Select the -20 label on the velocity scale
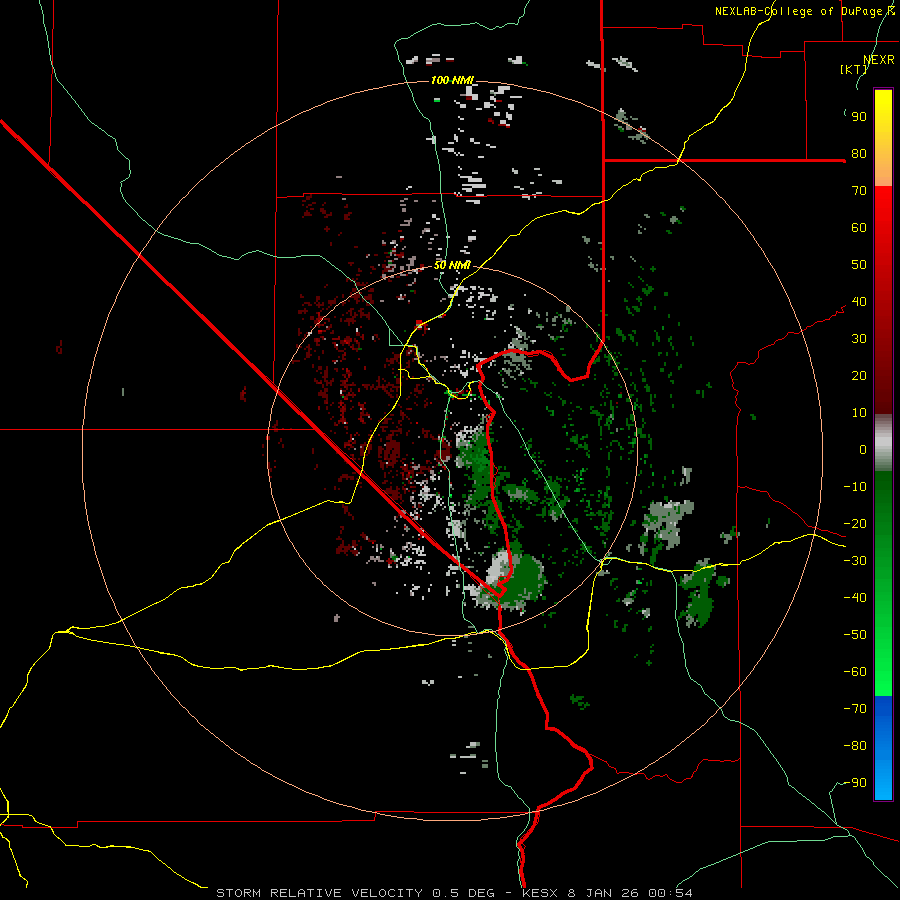 point(855,523)
